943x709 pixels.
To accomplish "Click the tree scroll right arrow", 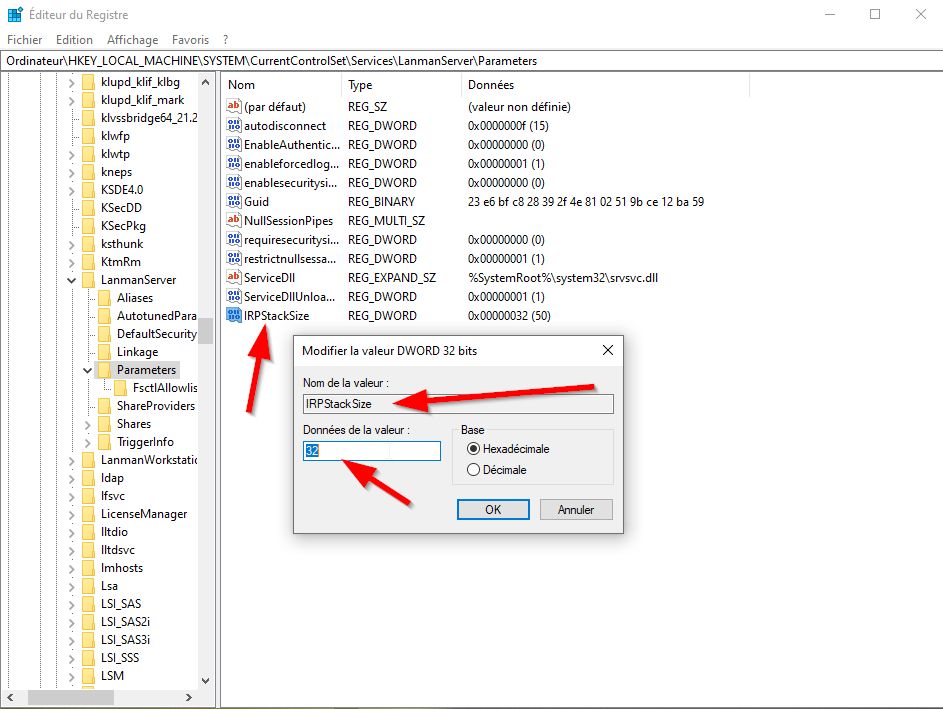I will pyautogui.click(x=189, y=698).
